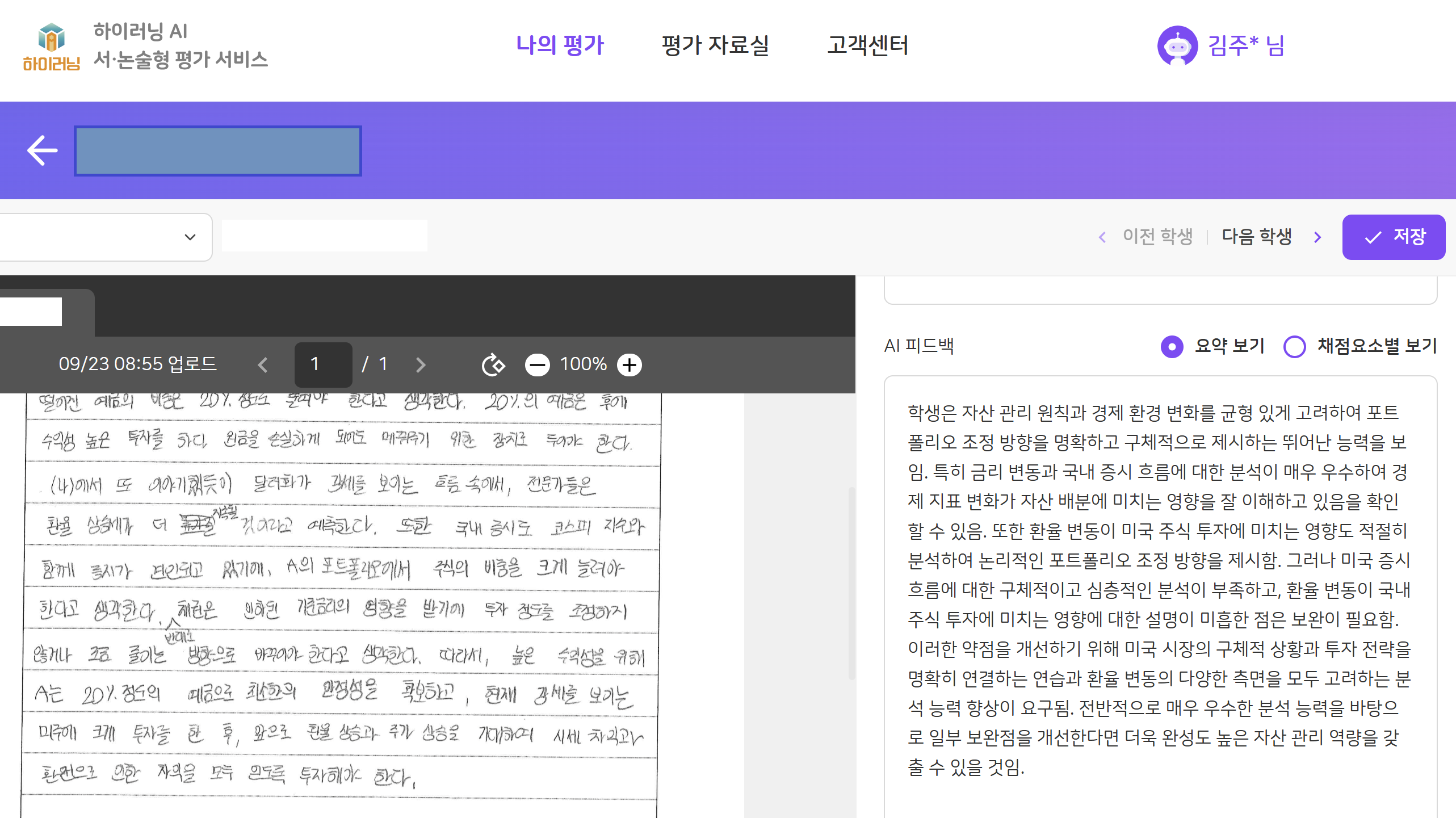The image size is (1456, 818).
Task: Select the 채점요소별 보기 radio button
Action: (1295, 347)
